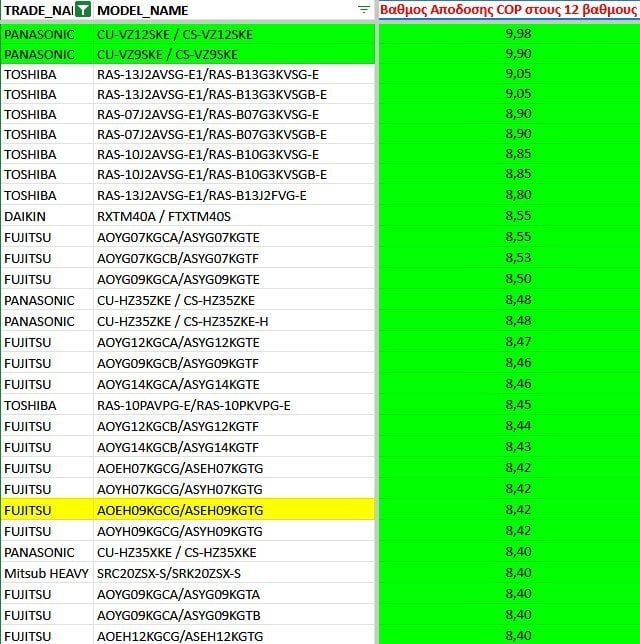
Task: Select model CU-HZ35XKE / CS-HZ35XKE
Action: pos(177,553)
